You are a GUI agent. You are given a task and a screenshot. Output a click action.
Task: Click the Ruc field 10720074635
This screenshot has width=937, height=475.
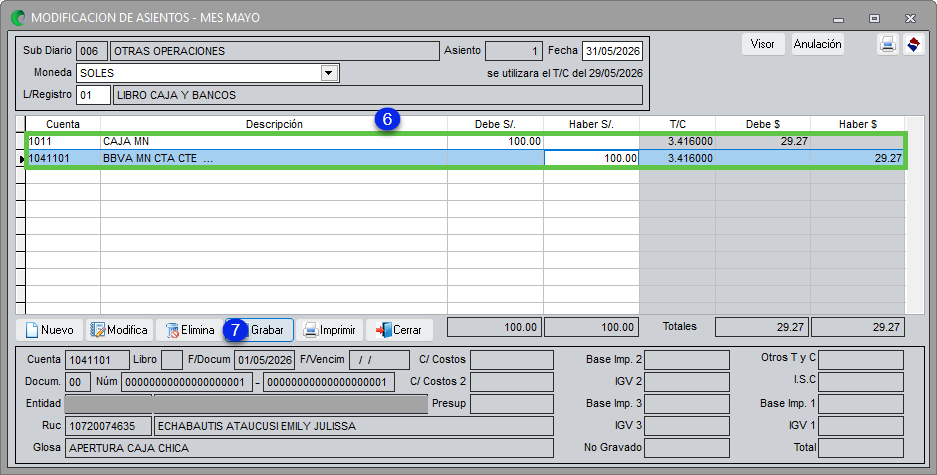coord(108,426)
